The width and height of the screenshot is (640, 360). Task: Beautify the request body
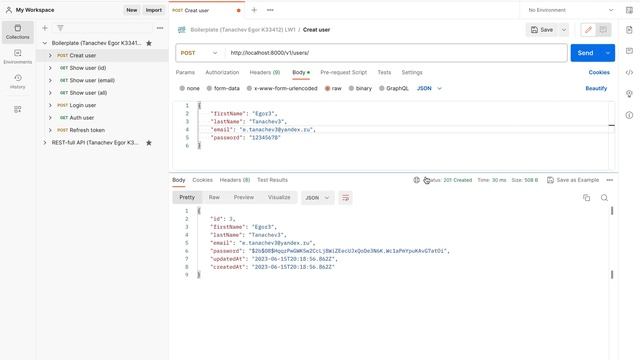click(596, 88)
